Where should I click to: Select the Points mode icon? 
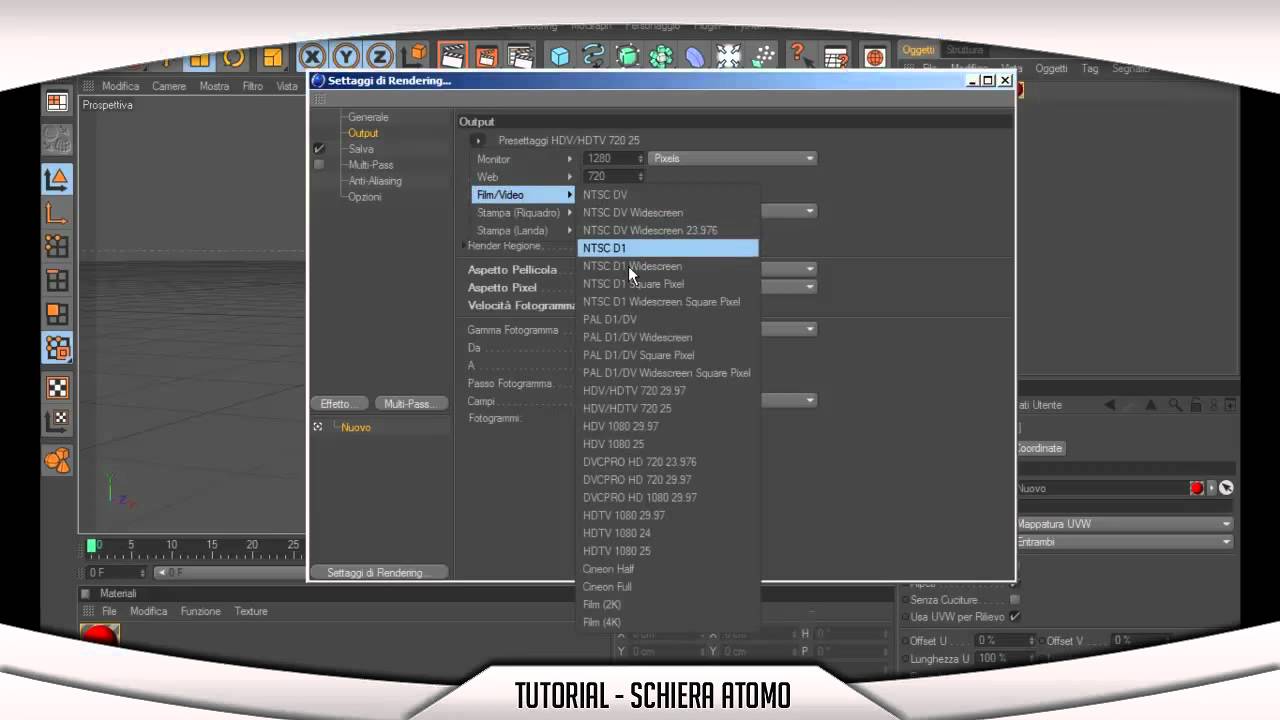click(x=57, y=246)
